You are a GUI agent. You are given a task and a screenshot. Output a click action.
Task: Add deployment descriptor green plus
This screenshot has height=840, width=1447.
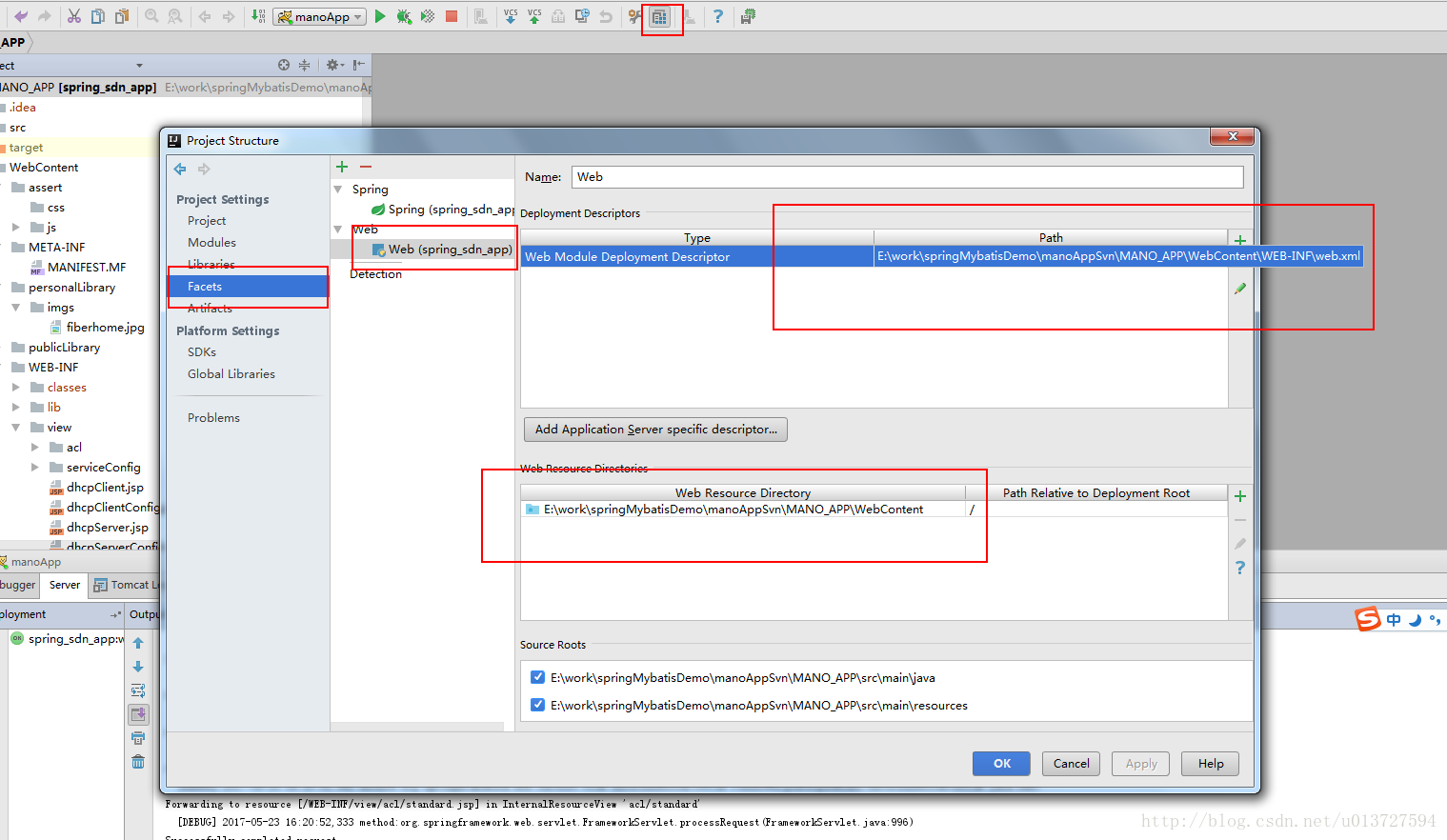[x=1240, y=240]
